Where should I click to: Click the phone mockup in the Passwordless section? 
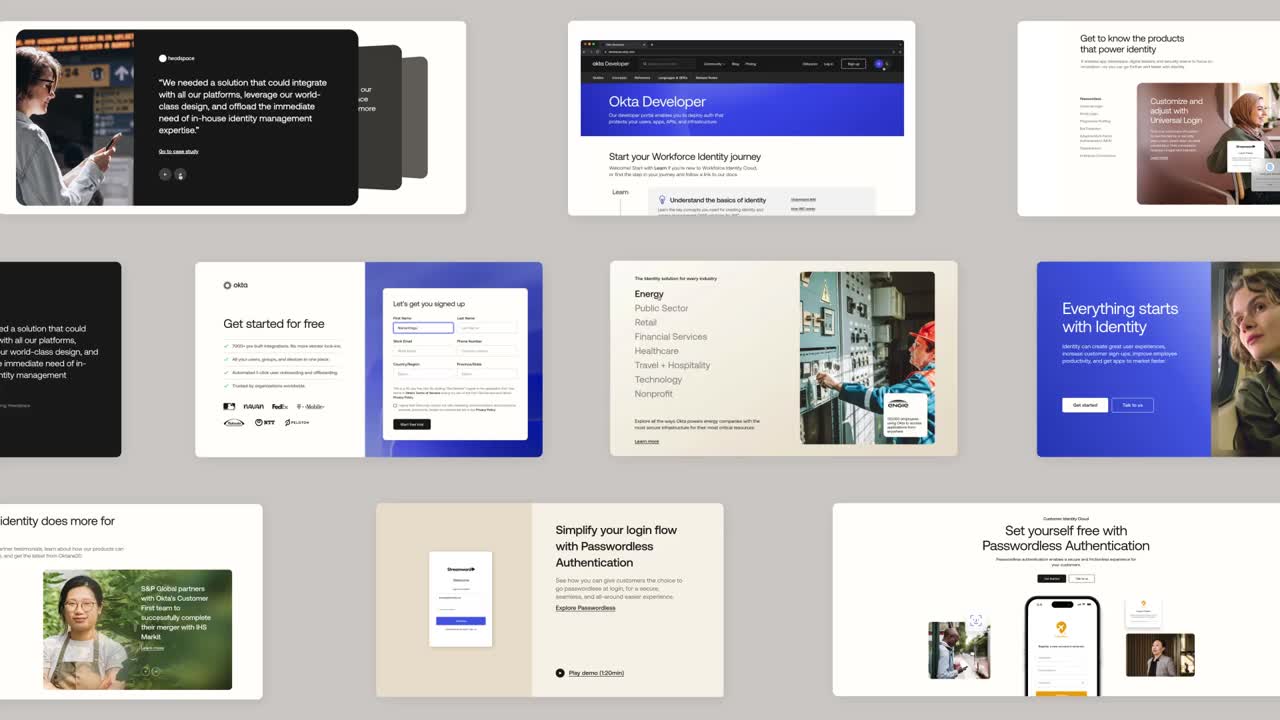[x=1062, y=647]
